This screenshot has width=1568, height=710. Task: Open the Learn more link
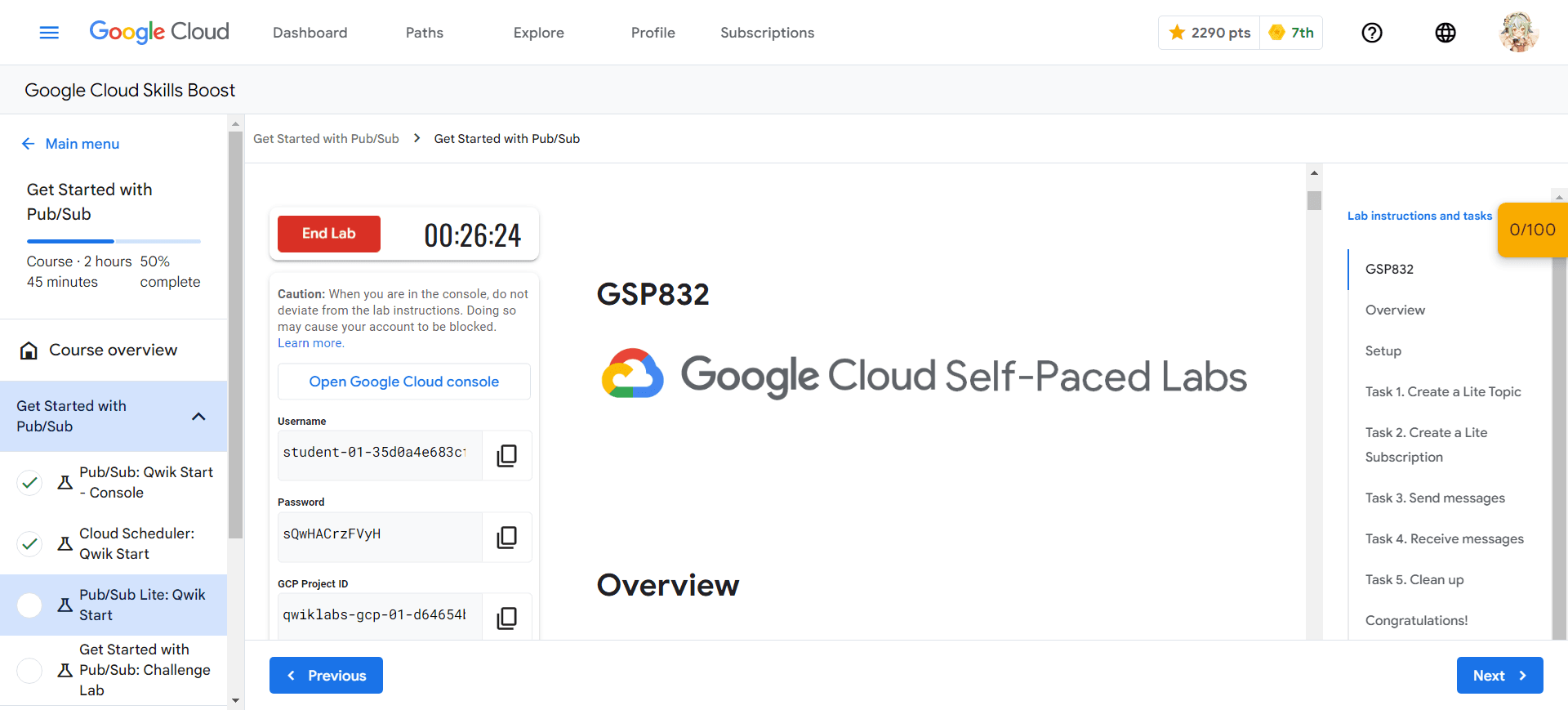click(x=310, y=343)
